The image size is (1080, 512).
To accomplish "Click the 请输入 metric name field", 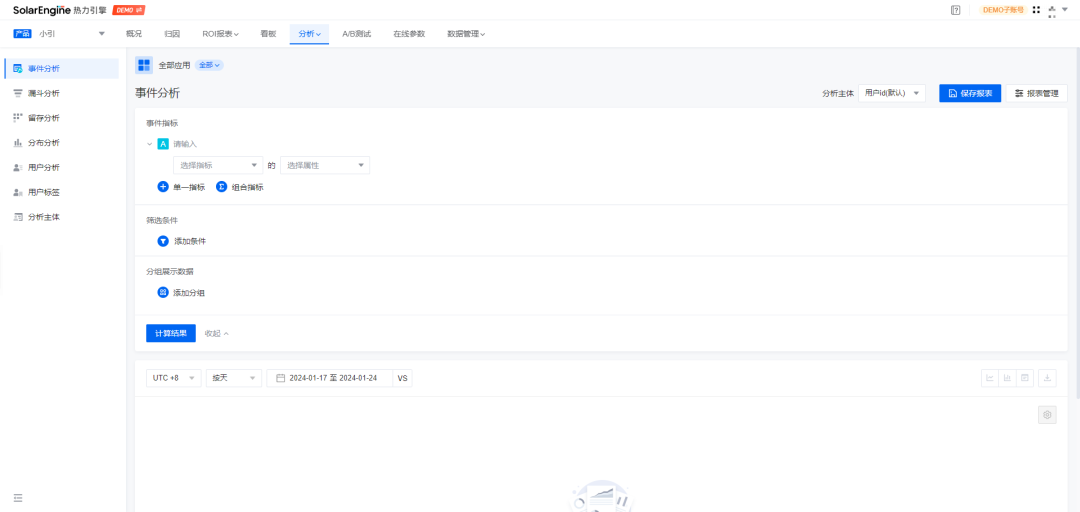I will tap(185, 144).
